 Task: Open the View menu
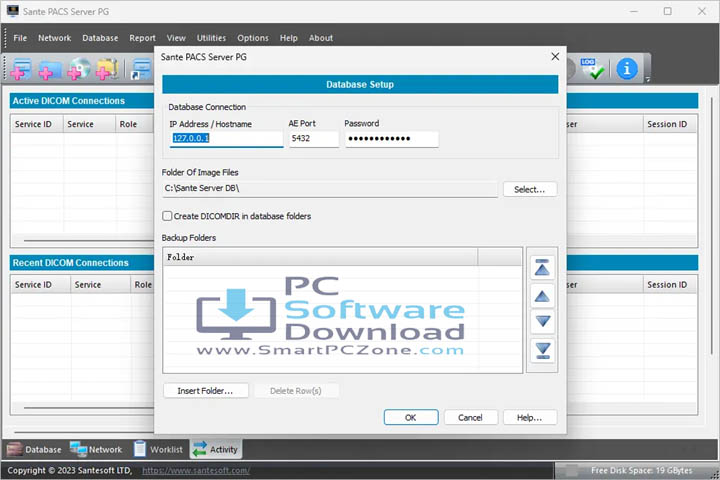pos(176,38)
